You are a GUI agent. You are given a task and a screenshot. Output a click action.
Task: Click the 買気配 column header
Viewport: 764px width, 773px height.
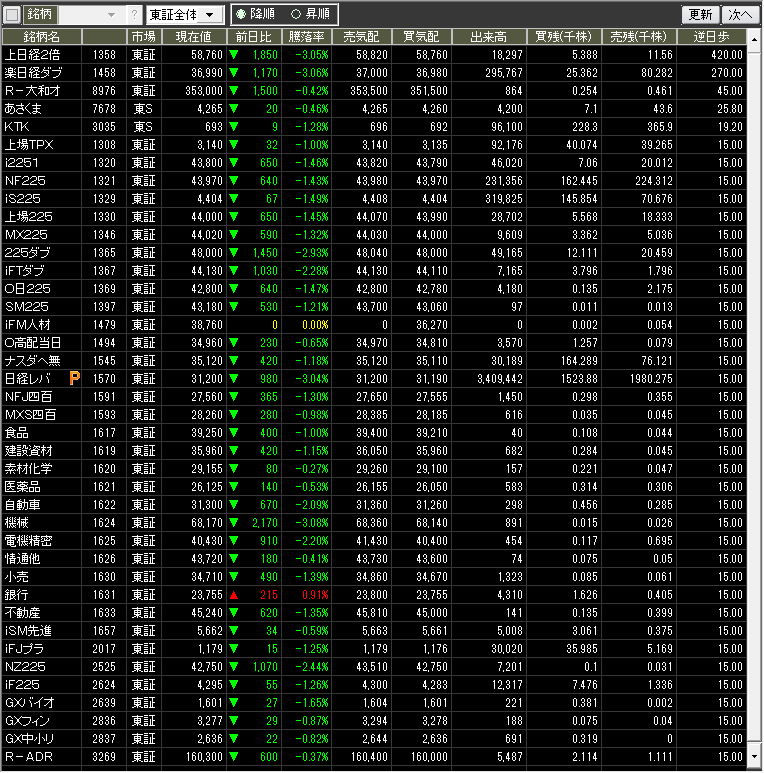421,36
